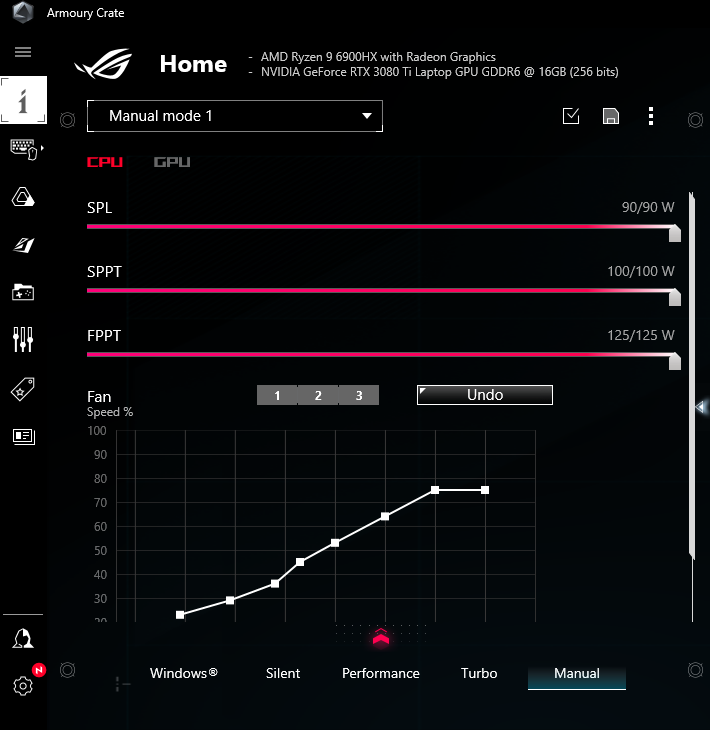Click the FPPT slider handle

675,361
